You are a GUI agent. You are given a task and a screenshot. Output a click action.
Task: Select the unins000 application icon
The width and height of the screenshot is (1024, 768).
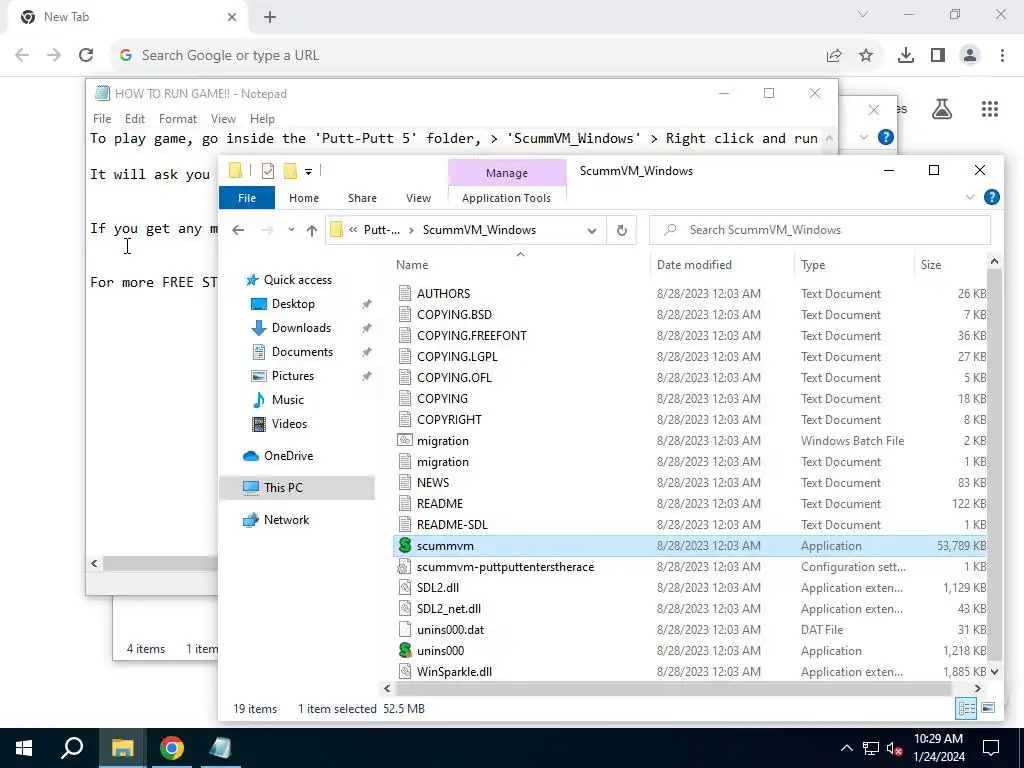point(405,650)
